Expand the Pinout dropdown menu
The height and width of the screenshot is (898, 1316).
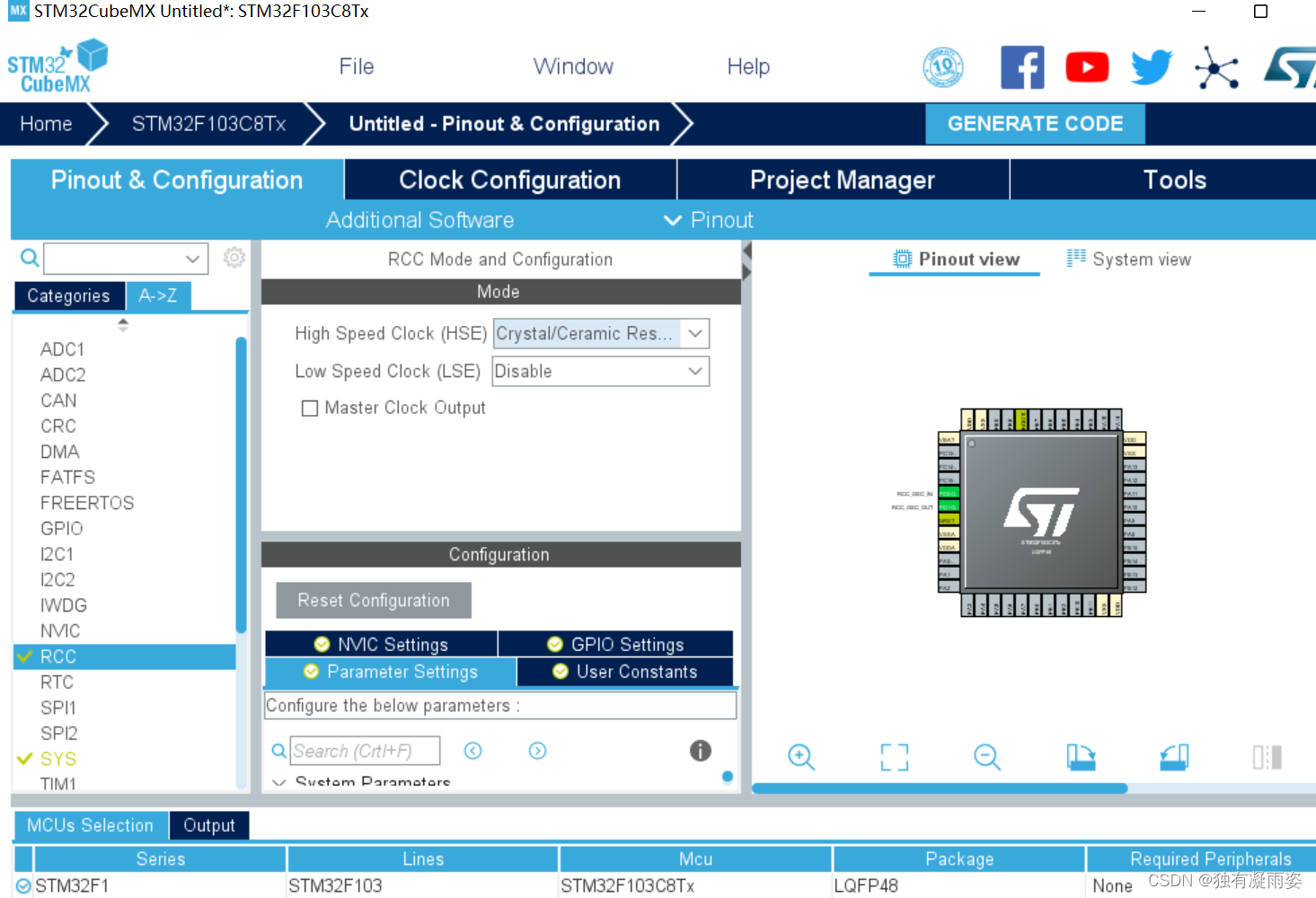click(x=709, y=220)
